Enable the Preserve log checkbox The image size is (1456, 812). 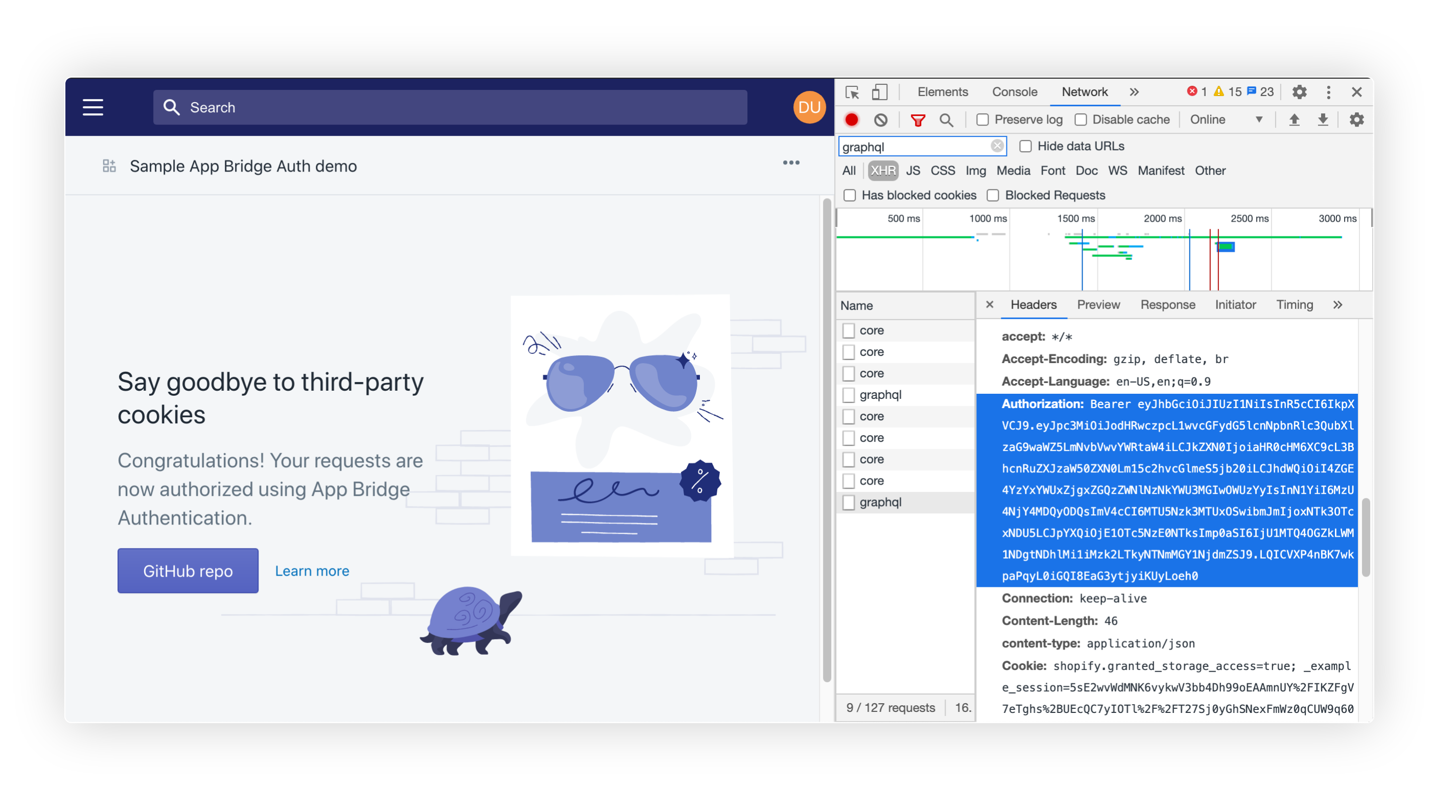tap(982, 120)
